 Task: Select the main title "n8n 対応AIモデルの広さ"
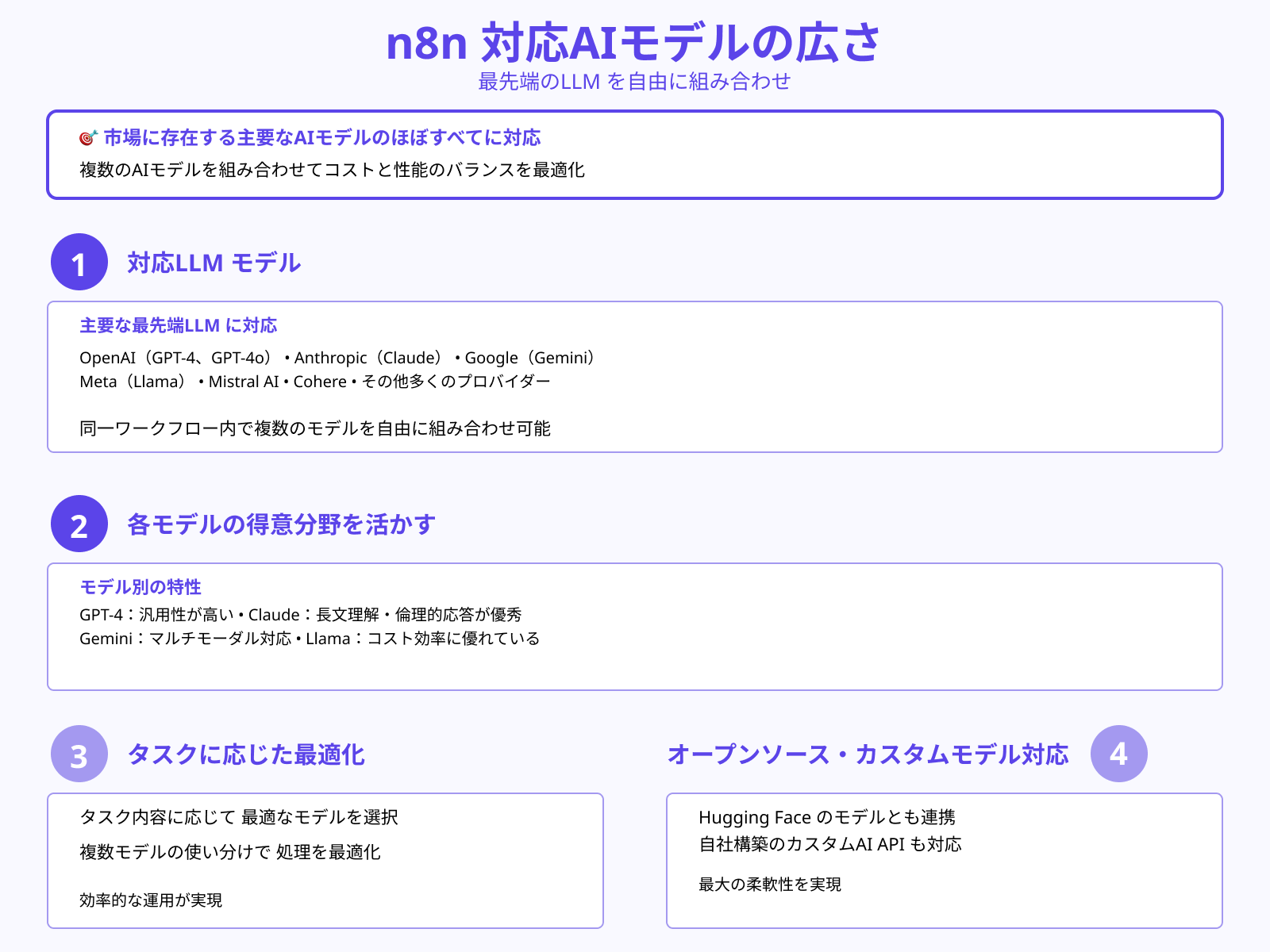[633, 43]
